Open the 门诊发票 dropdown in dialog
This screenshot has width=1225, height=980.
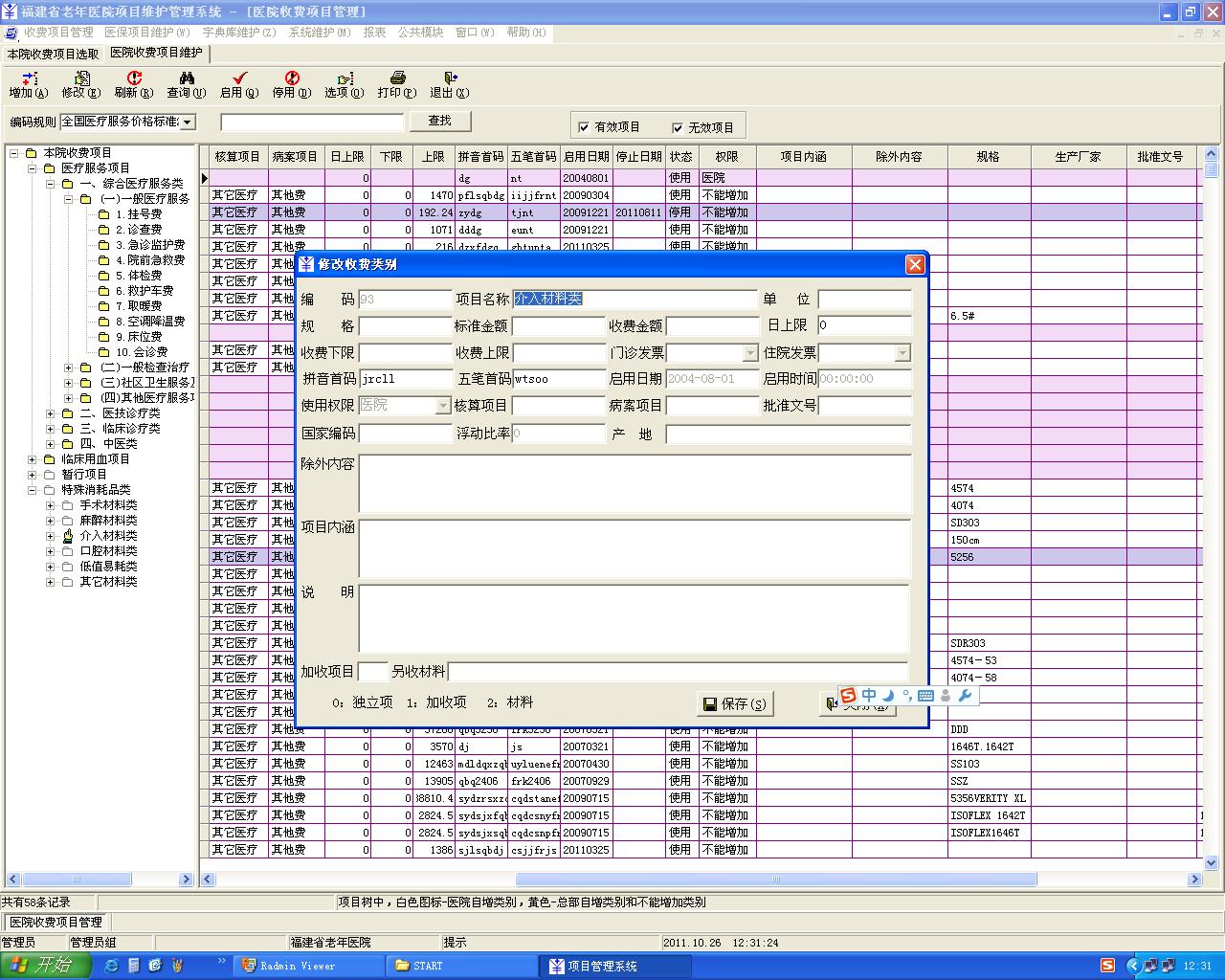coord(749,353)
